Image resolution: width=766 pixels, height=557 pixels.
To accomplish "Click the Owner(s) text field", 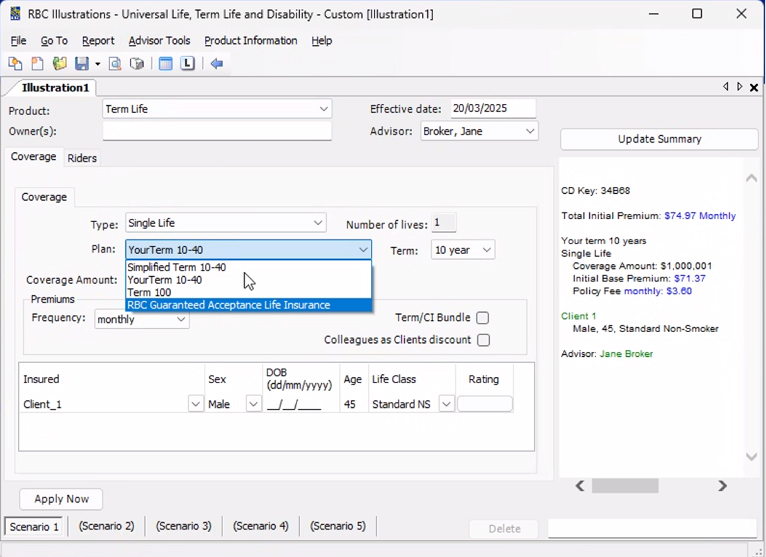I will point(217,131).
